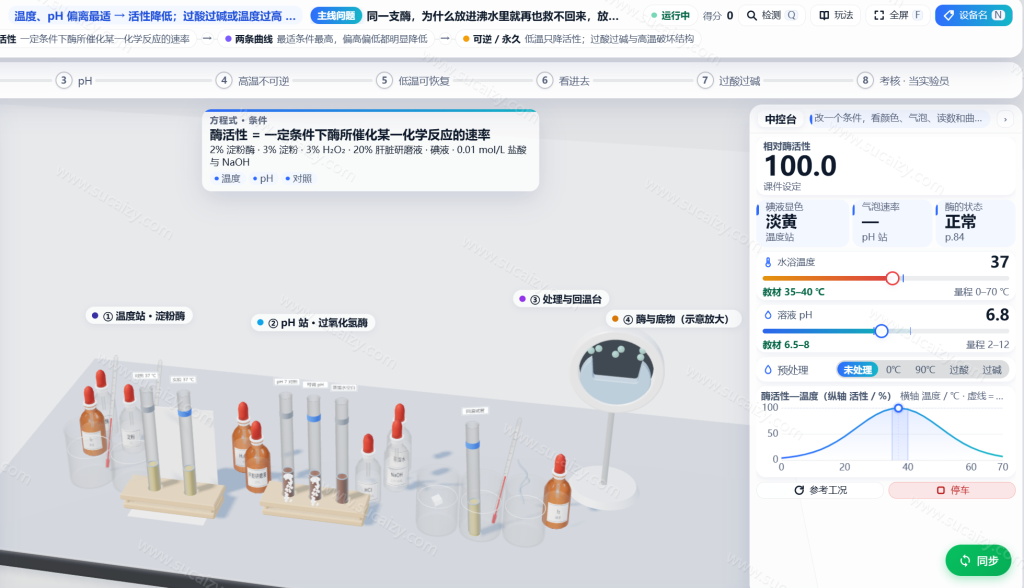This screenshot has height=588, width=1024.
Task: Open the 气泡速率 readout card
Action: (892, 222)
